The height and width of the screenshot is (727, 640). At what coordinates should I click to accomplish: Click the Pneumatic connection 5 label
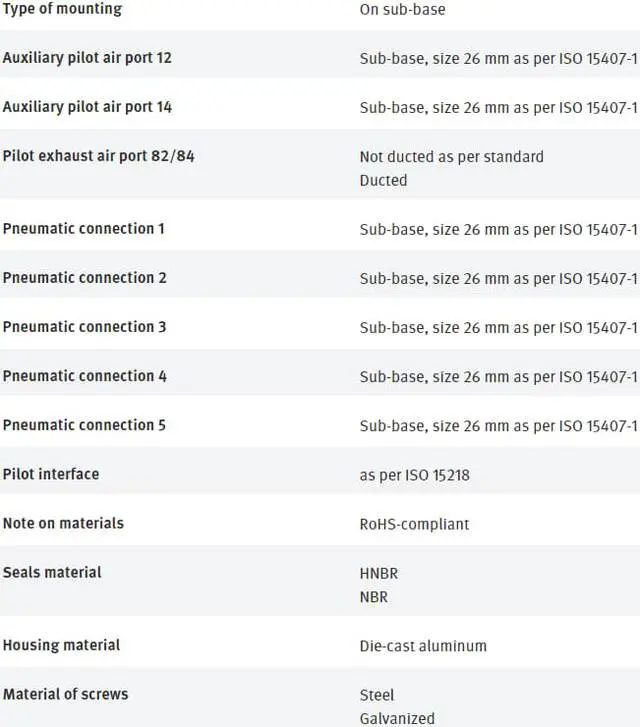pos(84,425)
